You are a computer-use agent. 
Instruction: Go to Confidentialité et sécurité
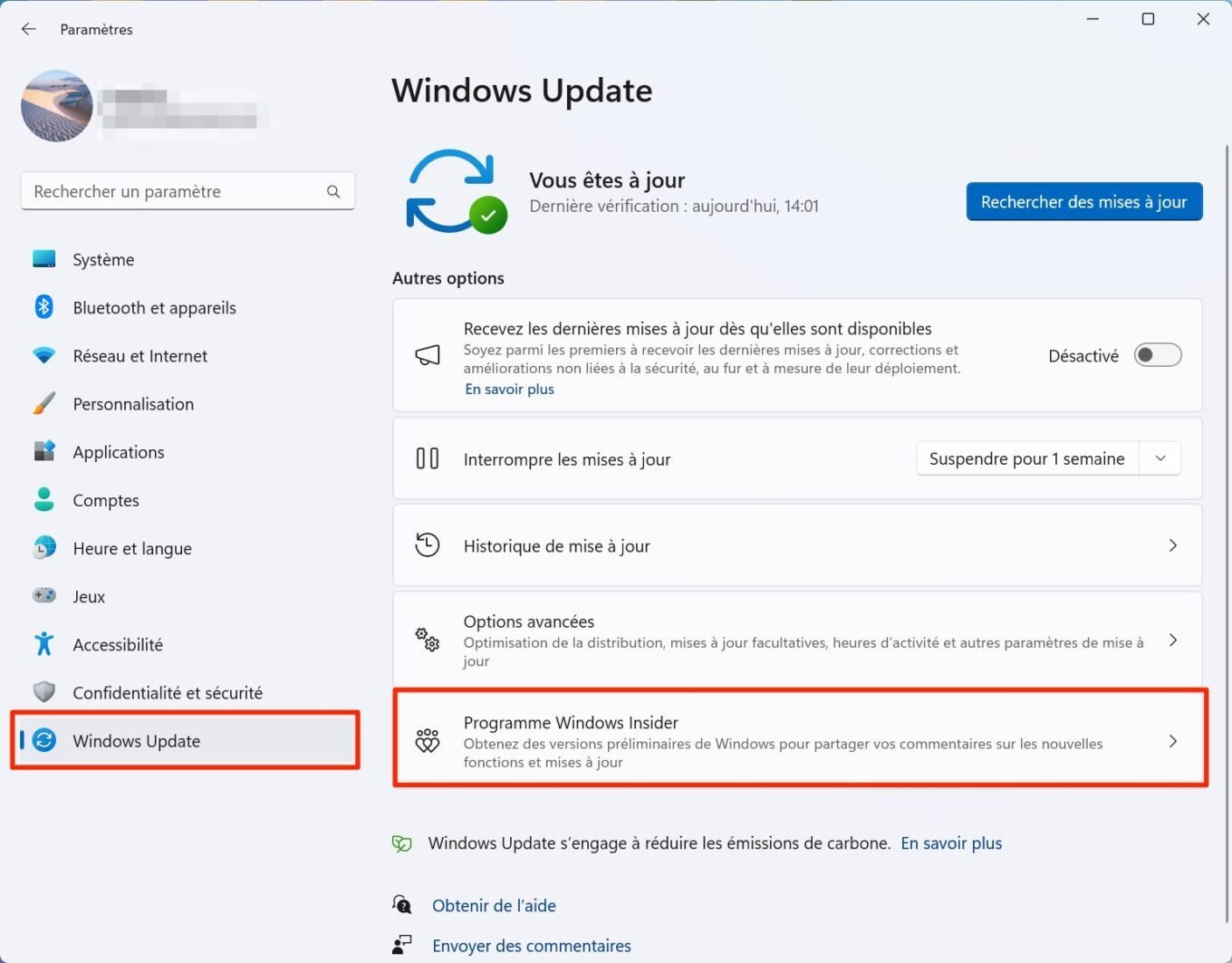tap(188, 692)
